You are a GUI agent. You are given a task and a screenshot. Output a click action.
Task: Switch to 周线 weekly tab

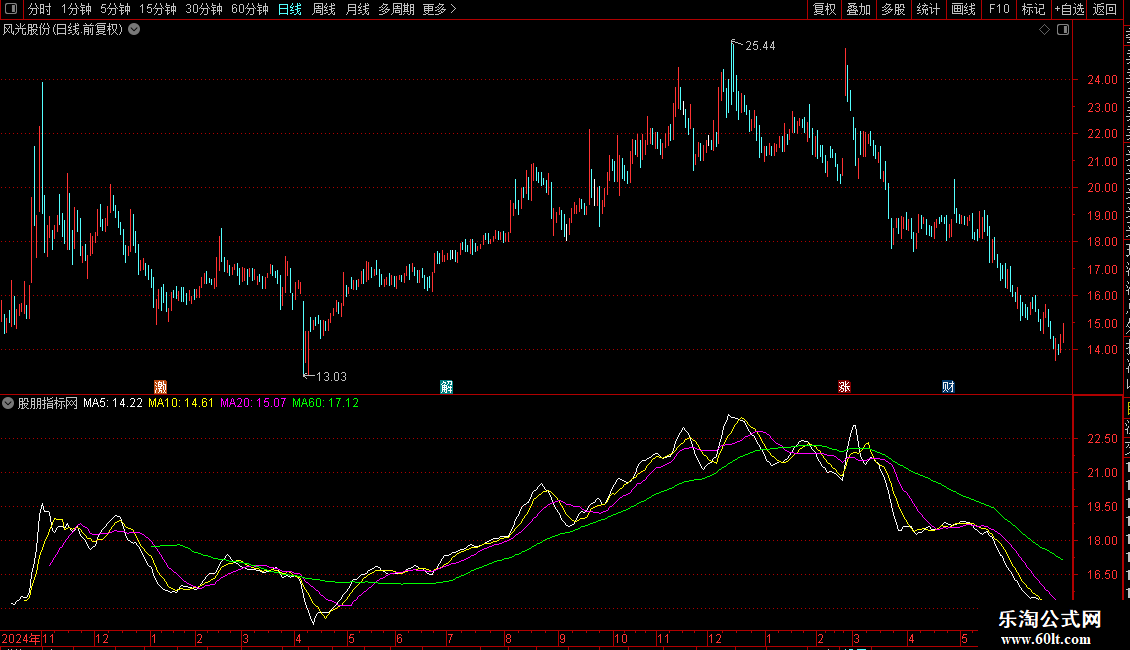click(324, 9)
